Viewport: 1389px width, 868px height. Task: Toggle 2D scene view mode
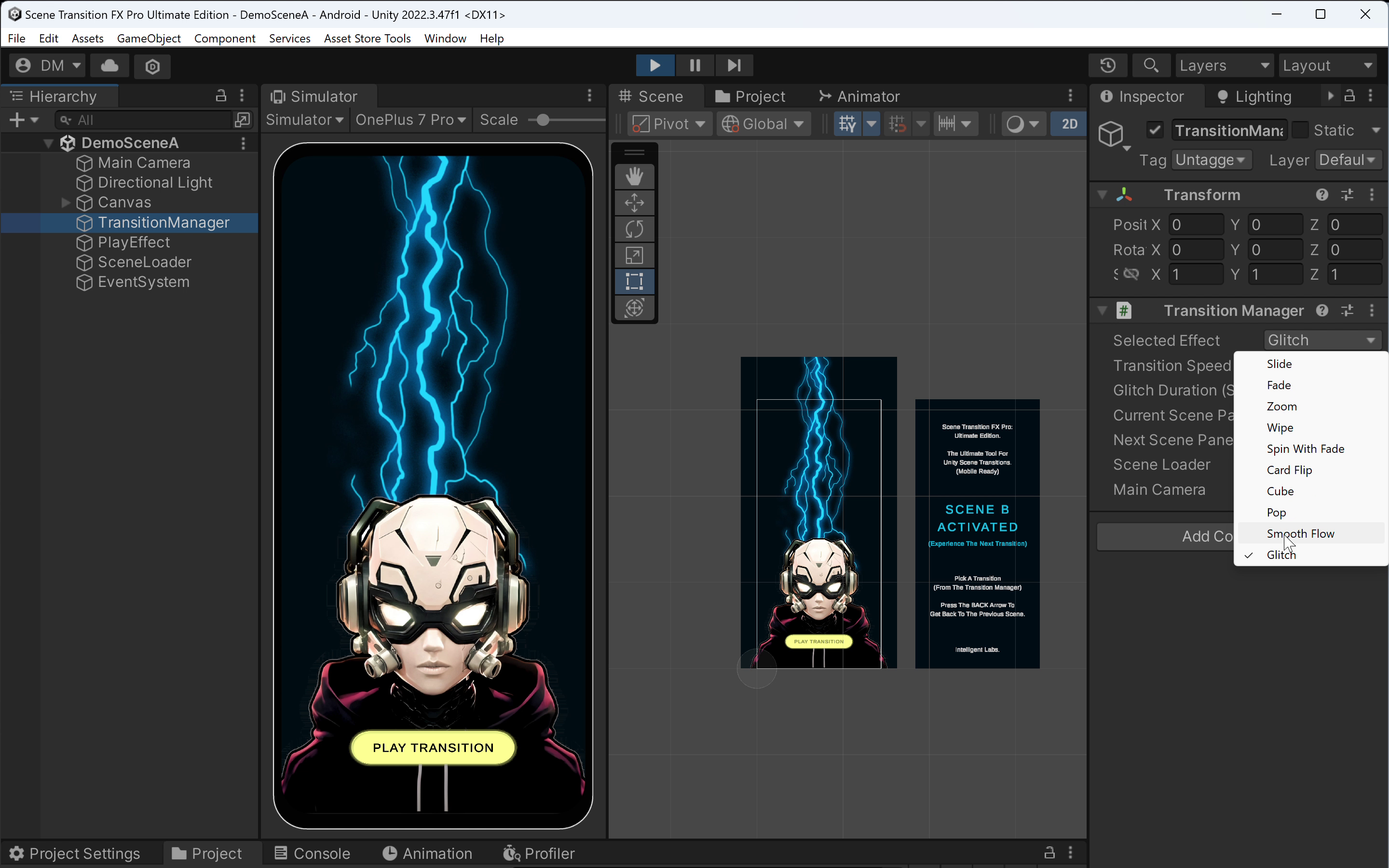[x=1069, y=124]
